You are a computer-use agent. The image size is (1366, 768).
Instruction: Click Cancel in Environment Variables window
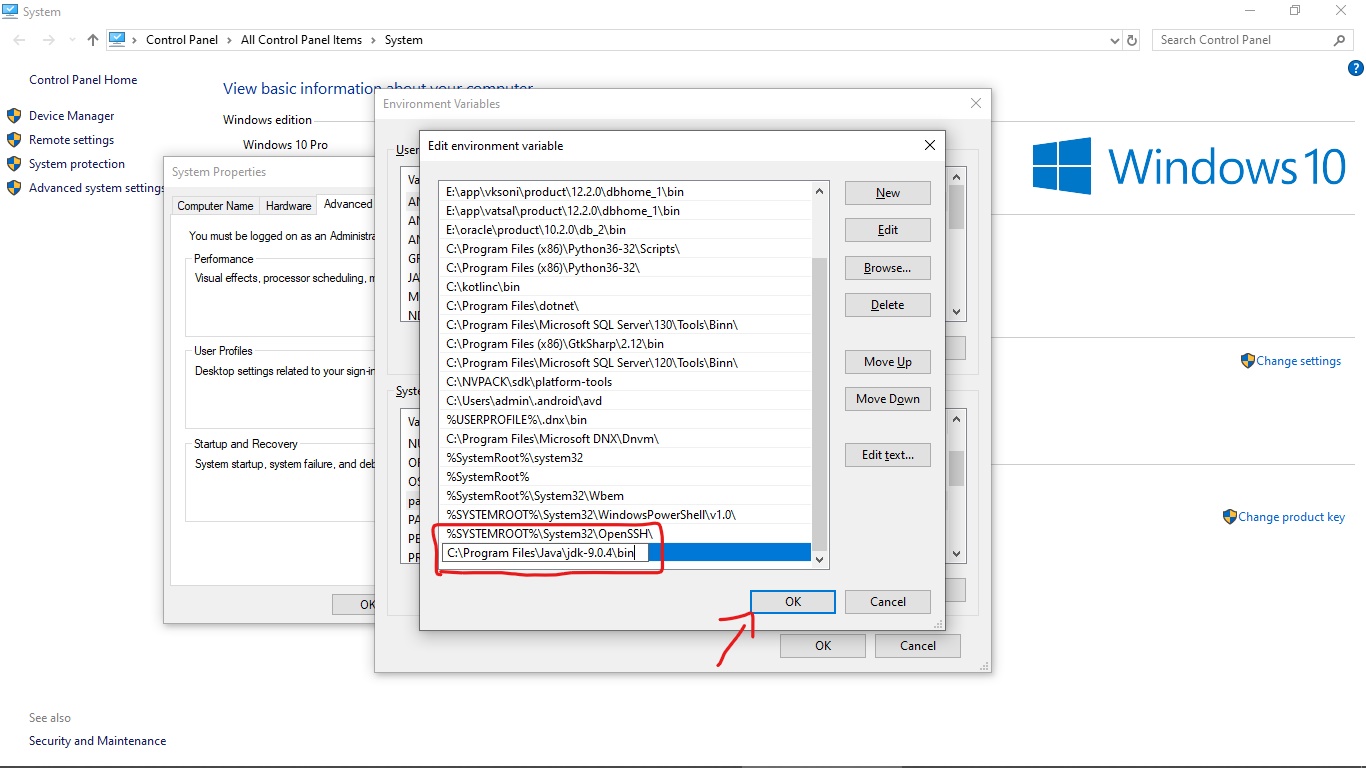[918, 646]
